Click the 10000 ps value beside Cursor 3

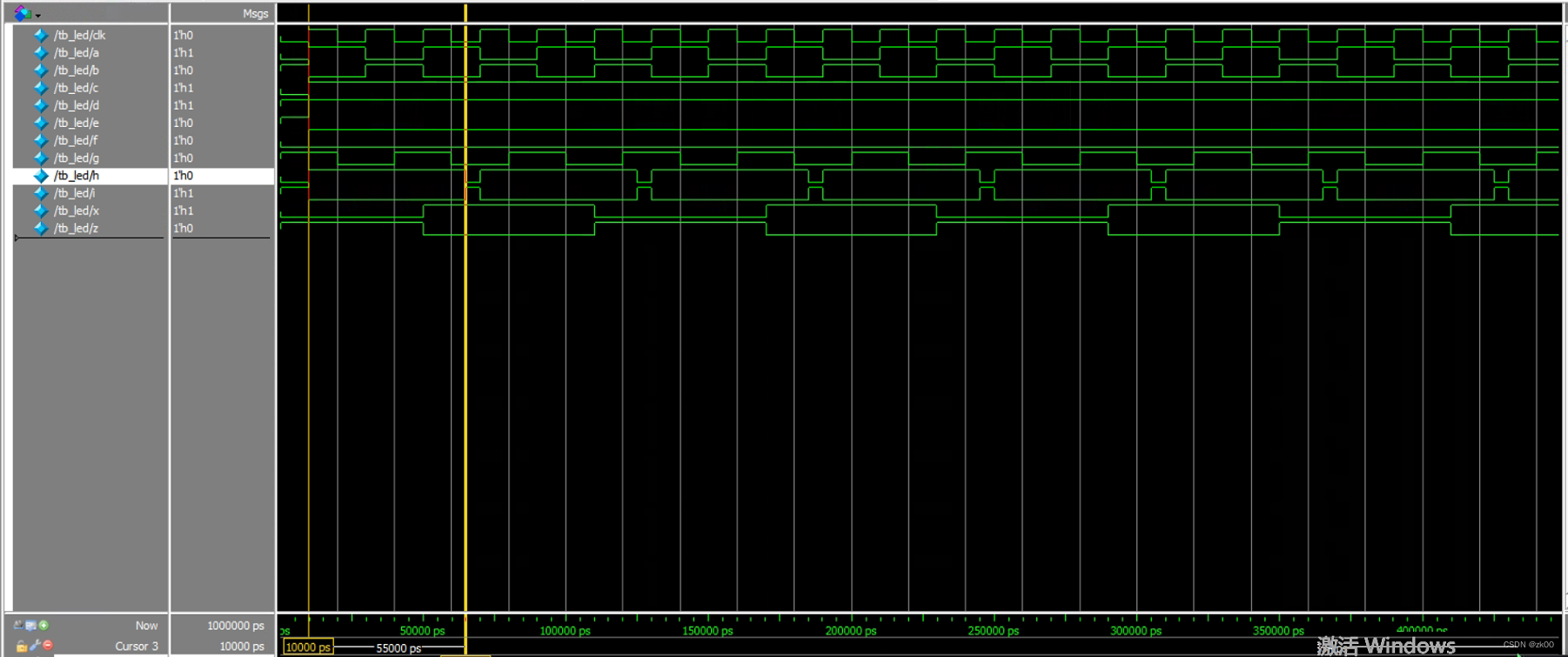pos(242,647)
